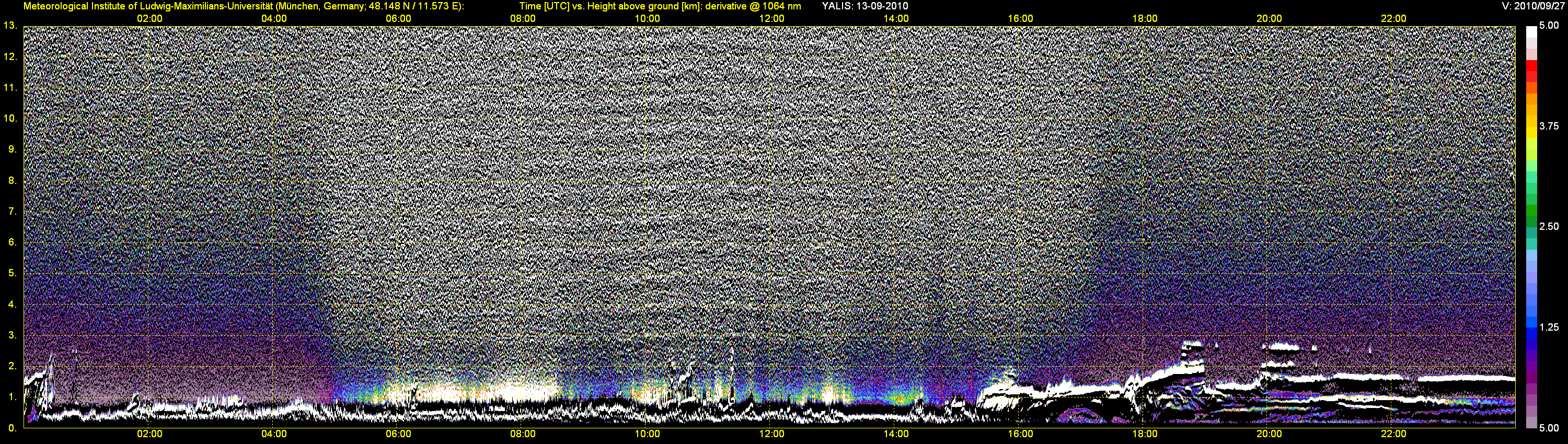Click the 3 km height axis label
The width and height of the screenshot is (1568, 444).
(x=12, y=335)
